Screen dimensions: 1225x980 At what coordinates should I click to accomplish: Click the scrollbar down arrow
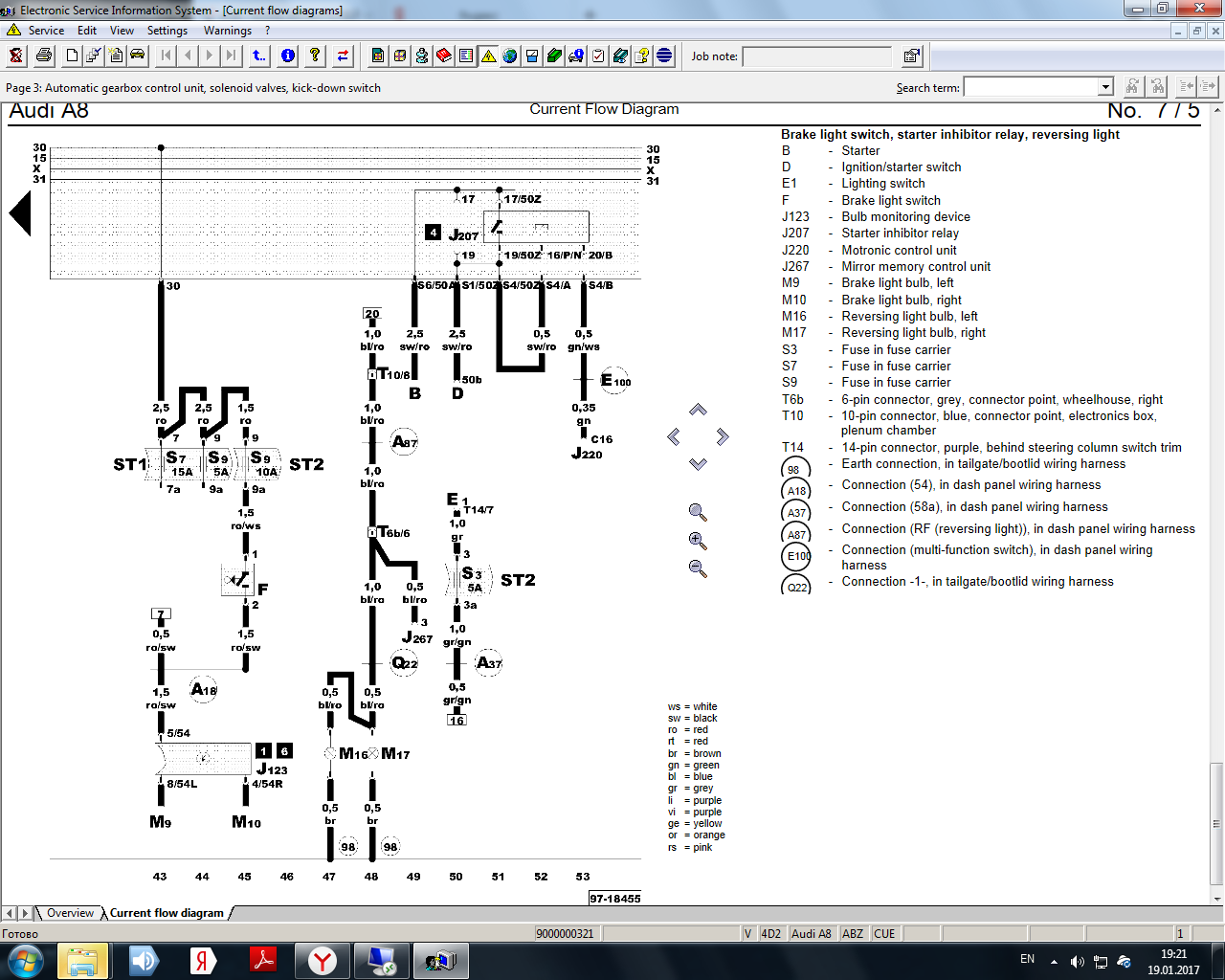click(x=1217, y=899)
